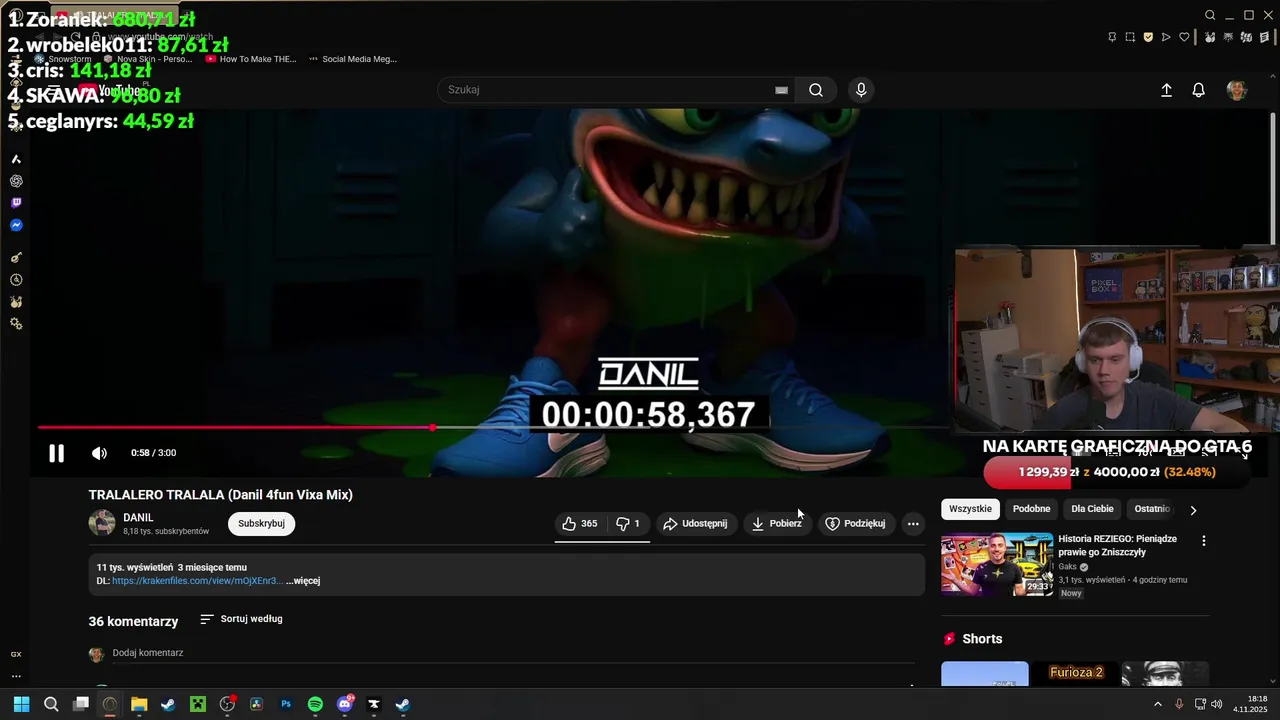Open the DANIL channel name link
This screenshot has width=1280, height=720.
click(138, 517)
